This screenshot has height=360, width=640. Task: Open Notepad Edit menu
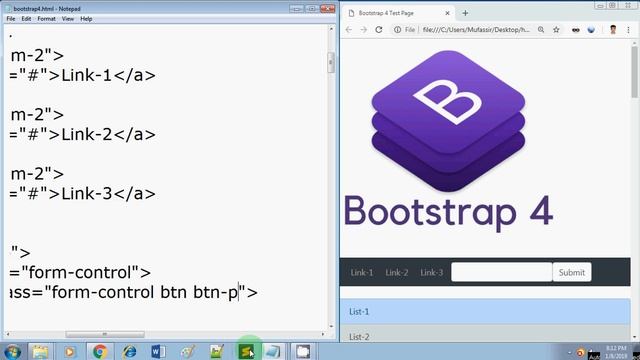pos(26,19)
